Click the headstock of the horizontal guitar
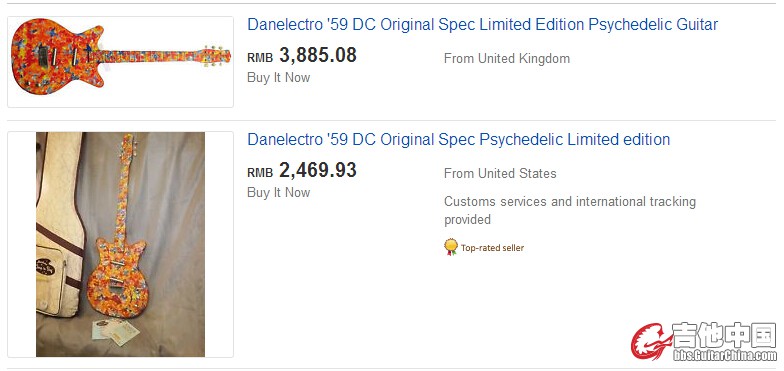The height and width of the screenshot is (371, 784). pyautogui.click(x=217, y=56)
